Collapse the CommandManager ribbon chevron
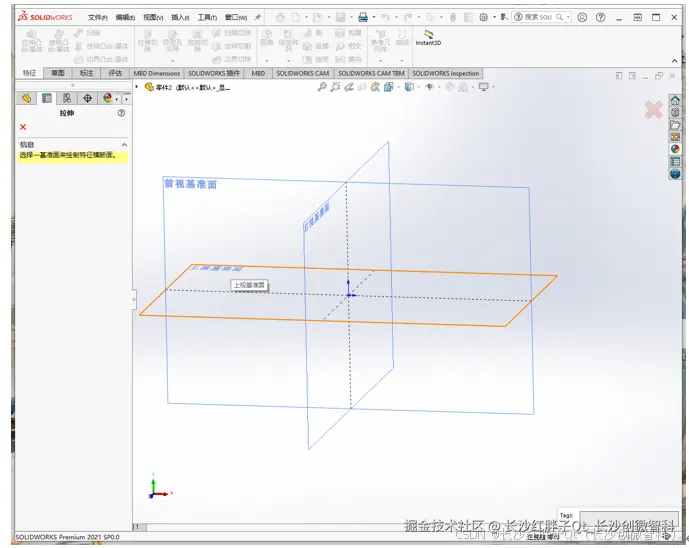The width and height of the screenshot is (689, 548). pos(675,61)
